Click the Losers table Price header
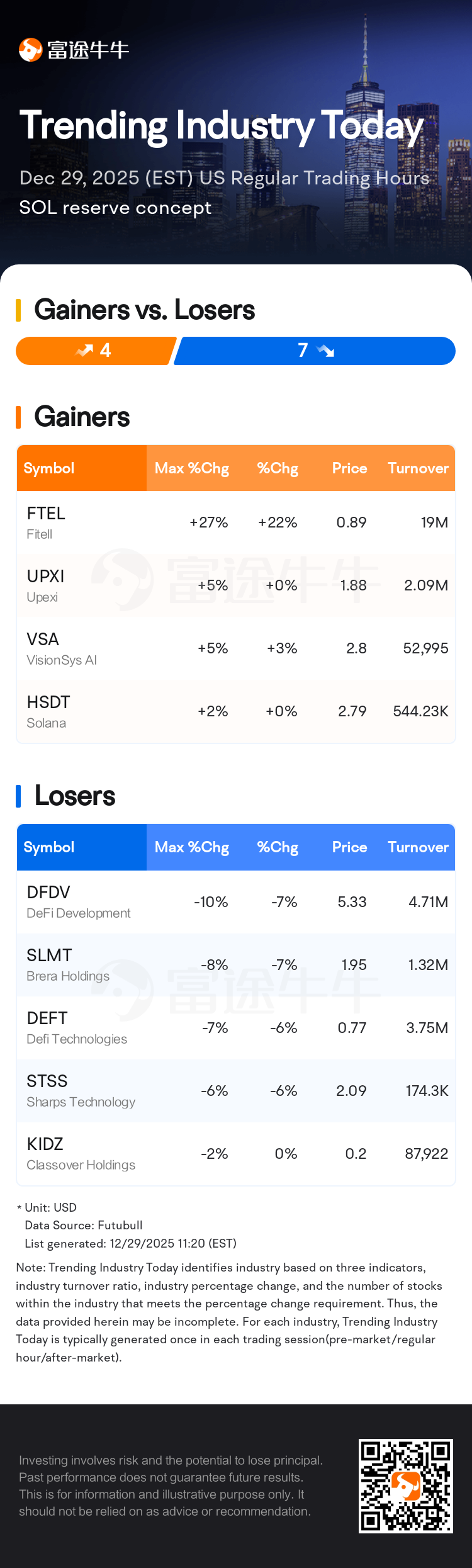 pos(349,847)
